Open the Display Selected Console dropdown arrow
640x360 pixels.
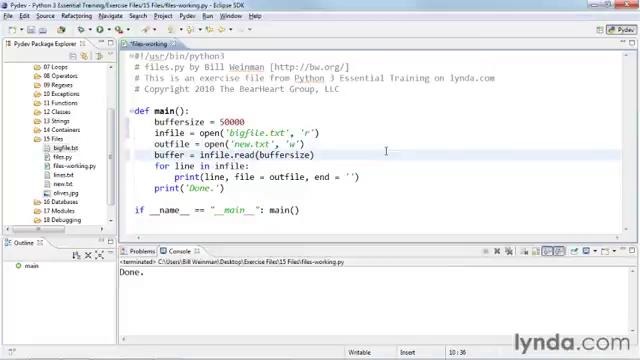coord(595,251)
